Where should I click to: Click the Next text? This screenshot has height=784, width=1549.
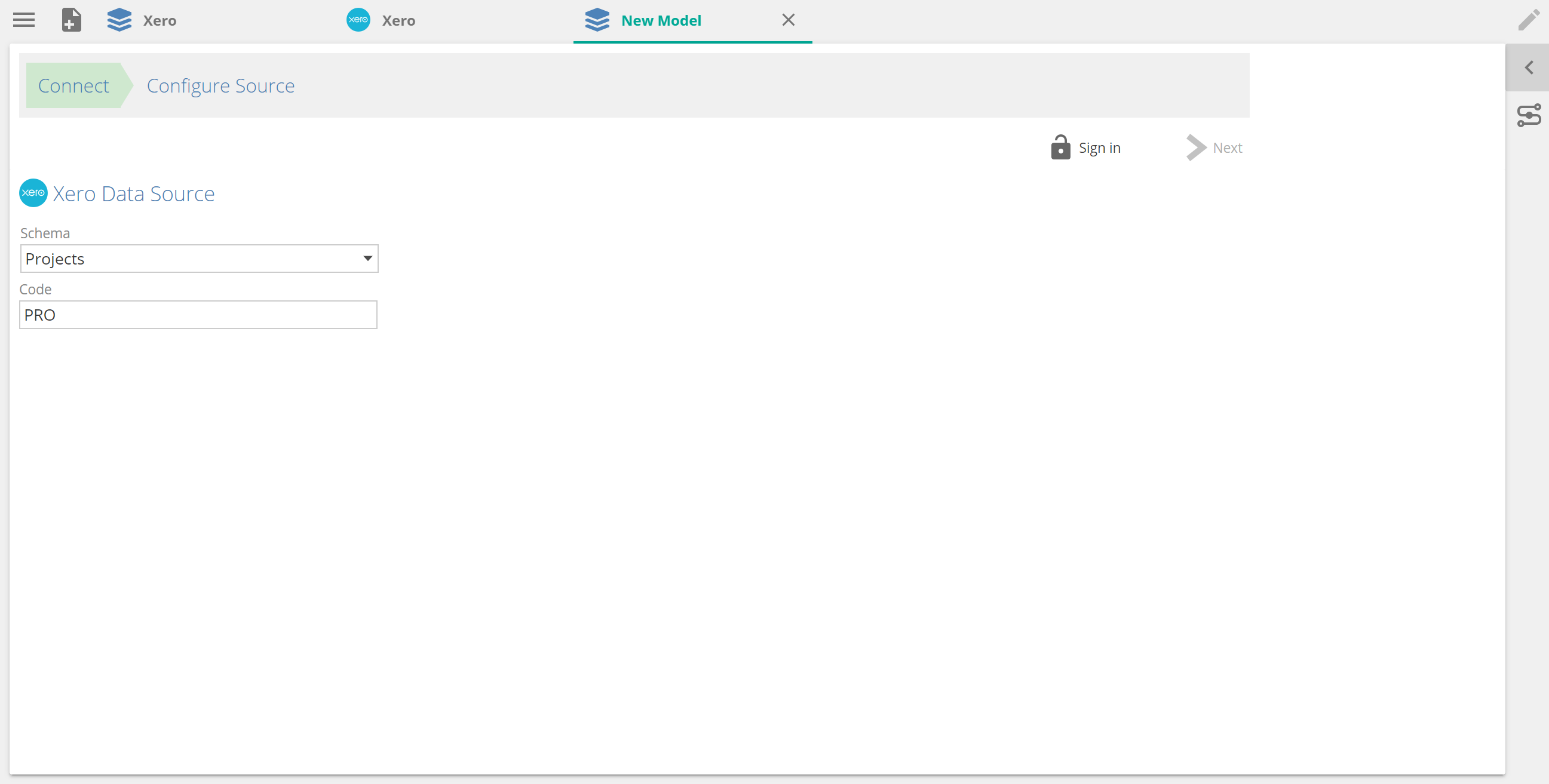pyautogui.click(x=1227, y=148)
